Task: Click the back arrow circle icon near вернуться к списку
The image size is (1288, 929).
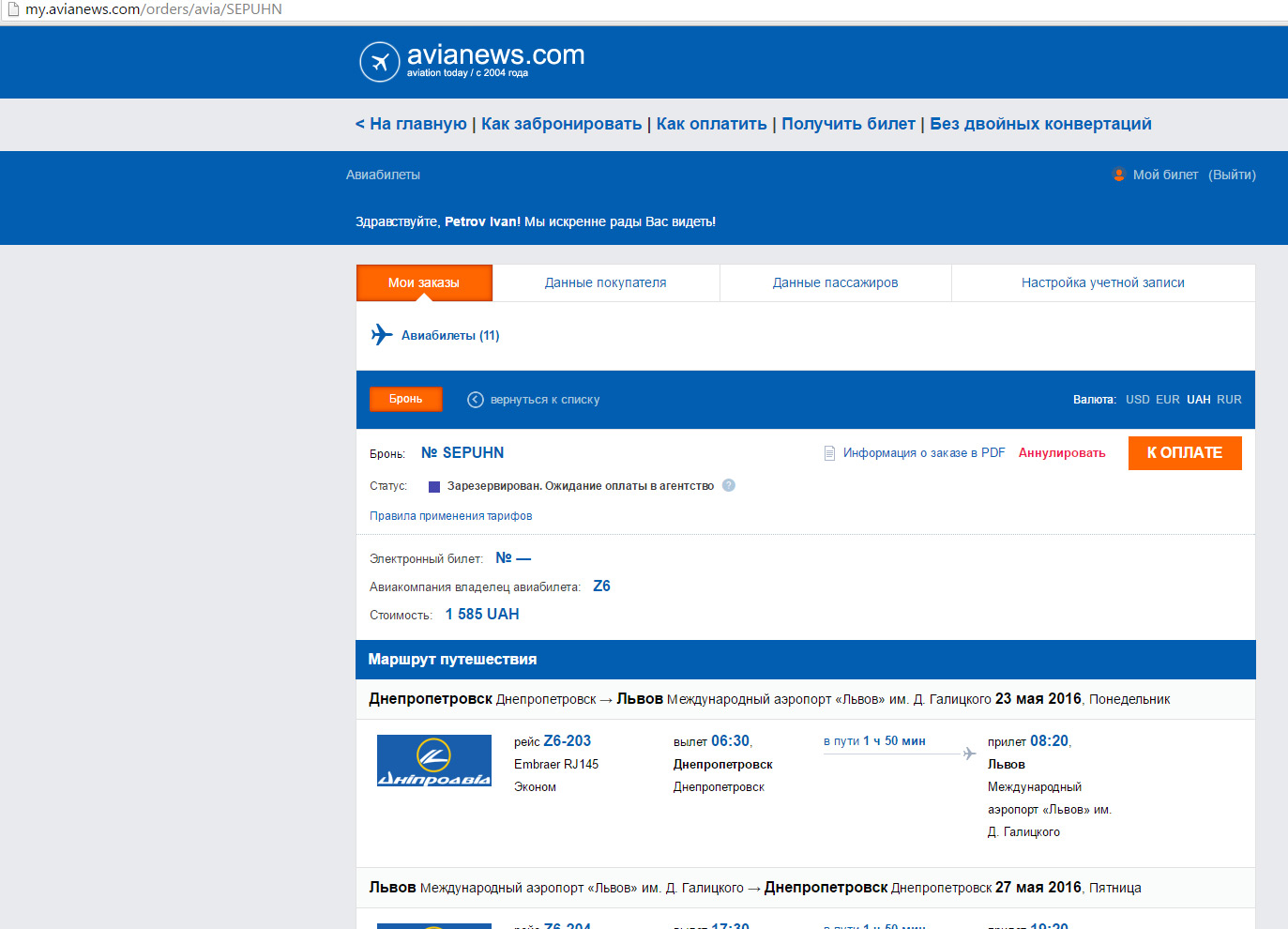Action: tap(476, 400)
